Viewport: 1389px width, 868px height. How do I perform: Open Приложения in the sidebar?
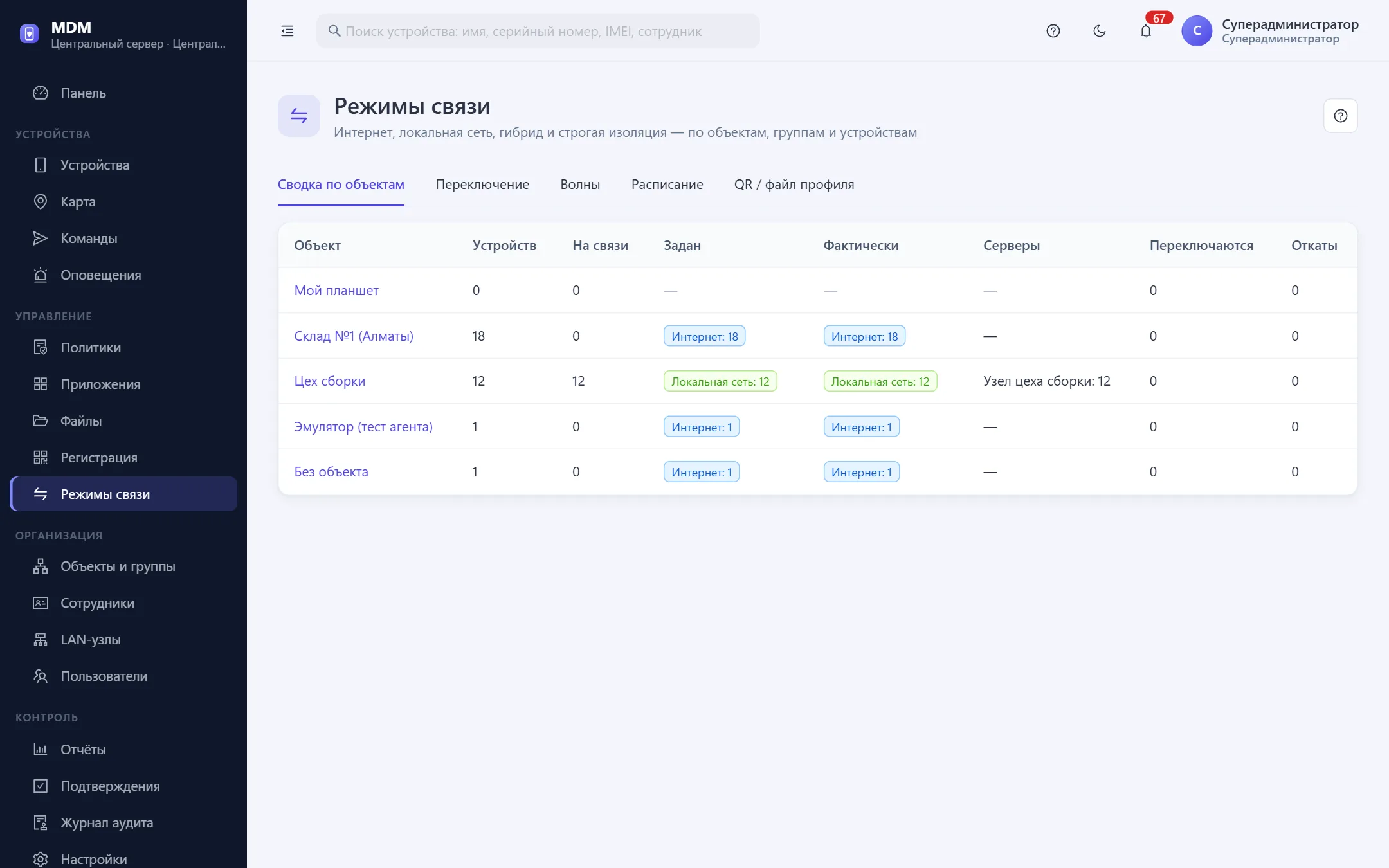point(123,384)
